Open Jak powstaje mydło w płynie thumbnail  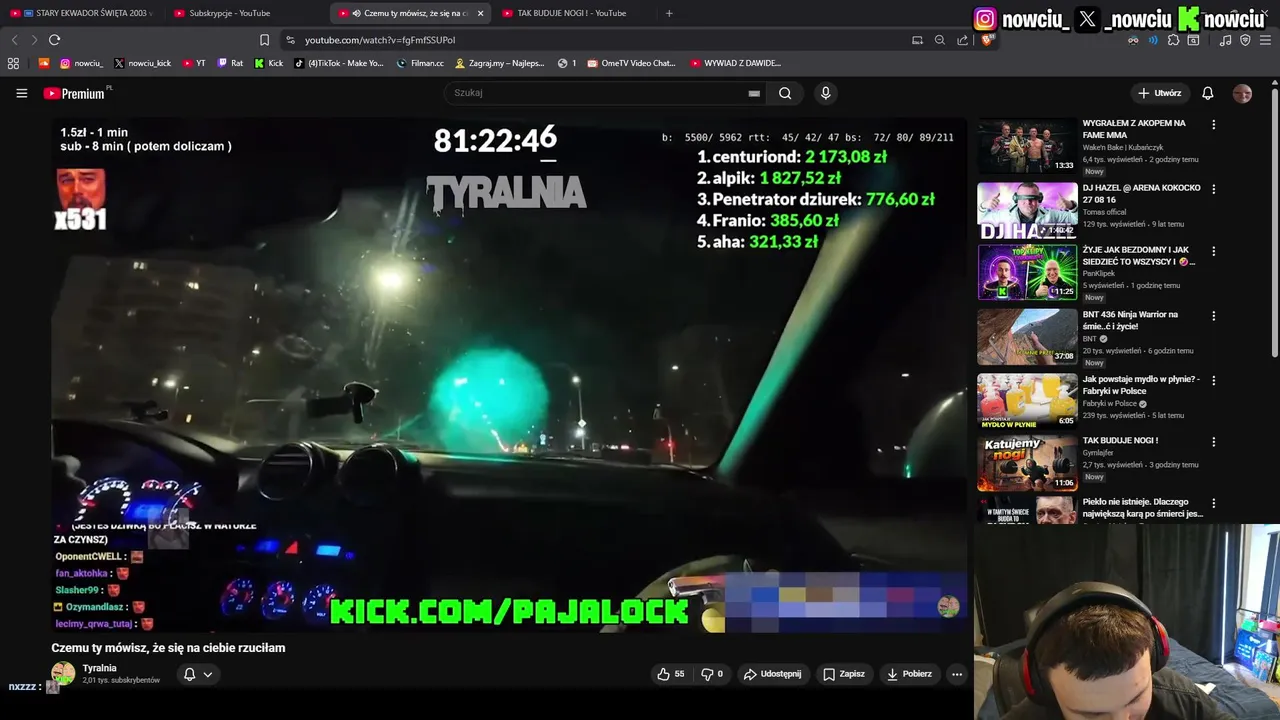[x=1027, y=400]
